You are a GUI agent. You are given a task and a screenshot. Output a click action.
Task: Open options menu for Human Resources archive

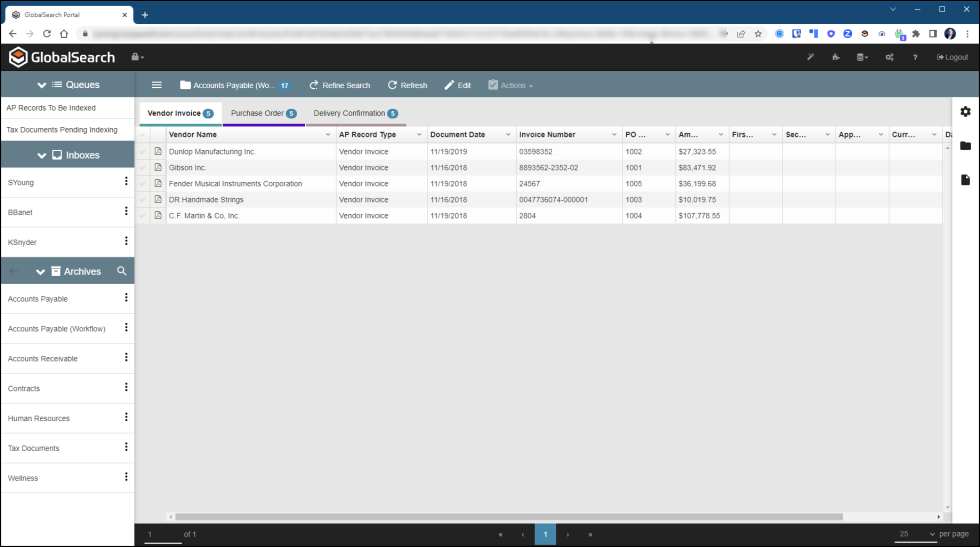(126, 417)
